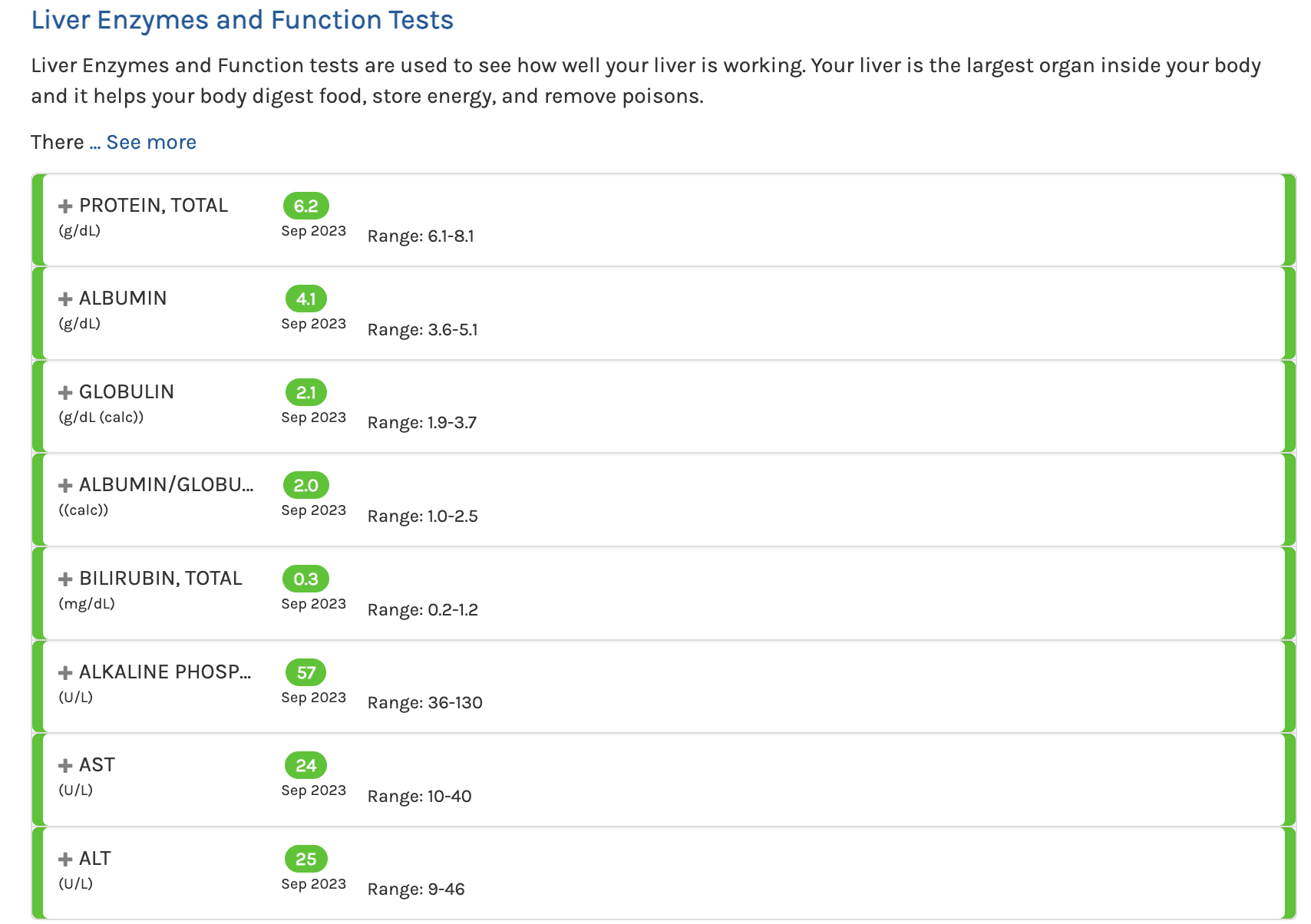Viewport: 1311px width, 924px height.
Task: Open the See more link
Action: coord(151,142)
